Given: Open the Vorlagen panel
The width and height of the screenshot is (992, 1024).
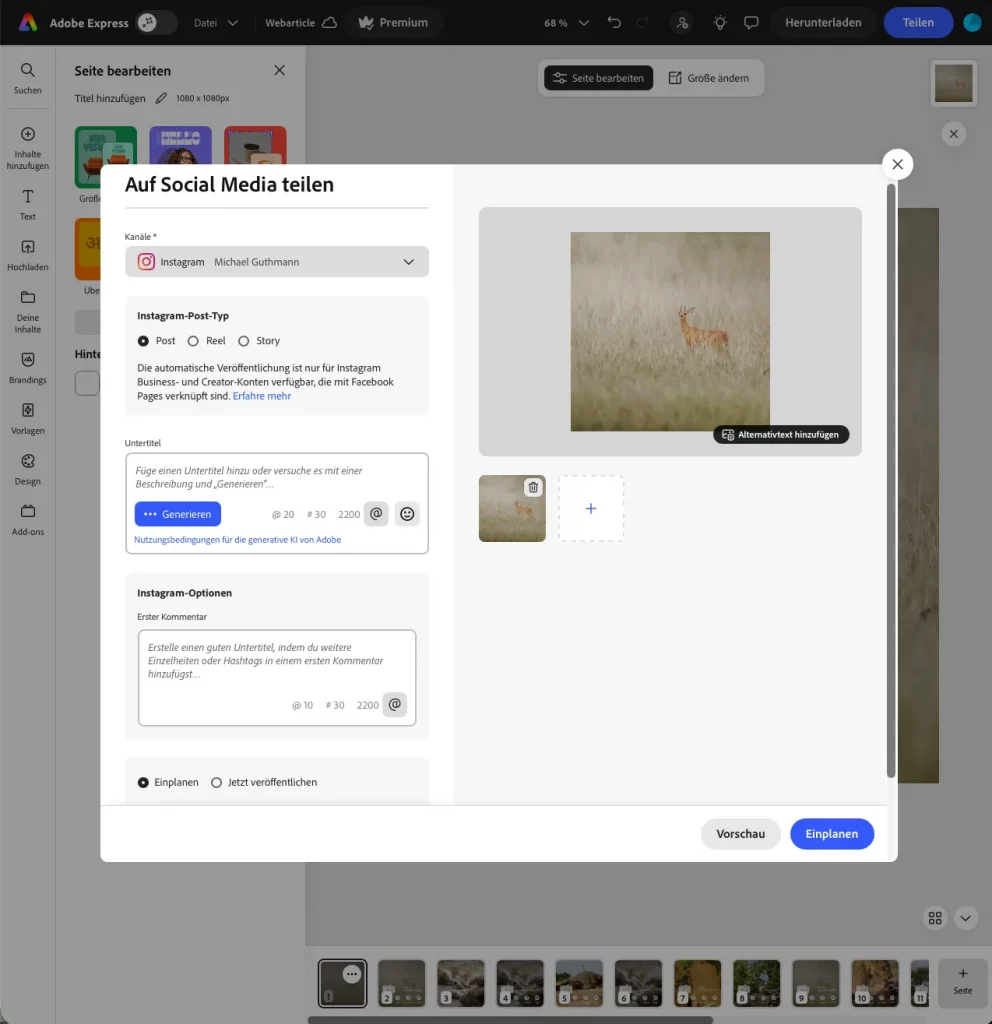Looking at the screenshot, I should point(27,418).
